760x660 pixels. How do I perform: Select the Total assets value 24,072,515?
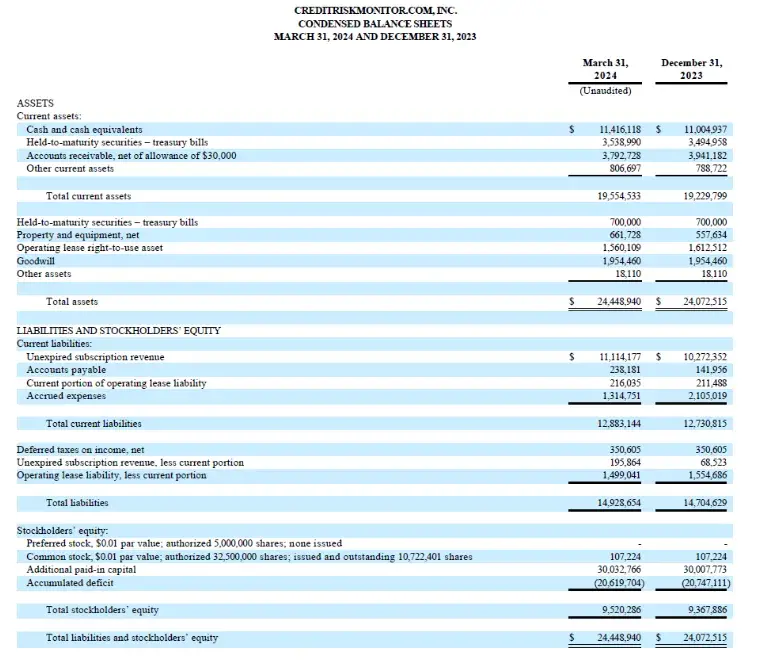coord(705,301)
